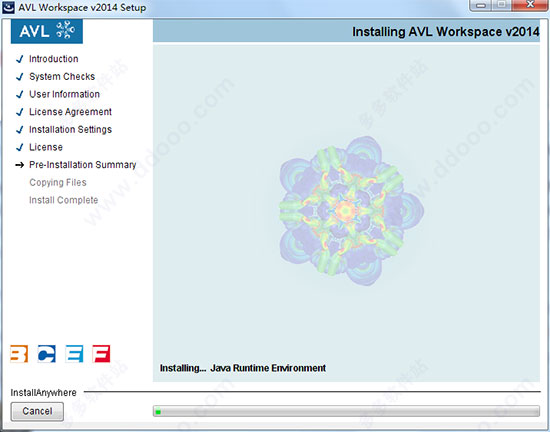Click the orange B product icon
Viewport: 550px width, 432px height.
click(19, 353)
